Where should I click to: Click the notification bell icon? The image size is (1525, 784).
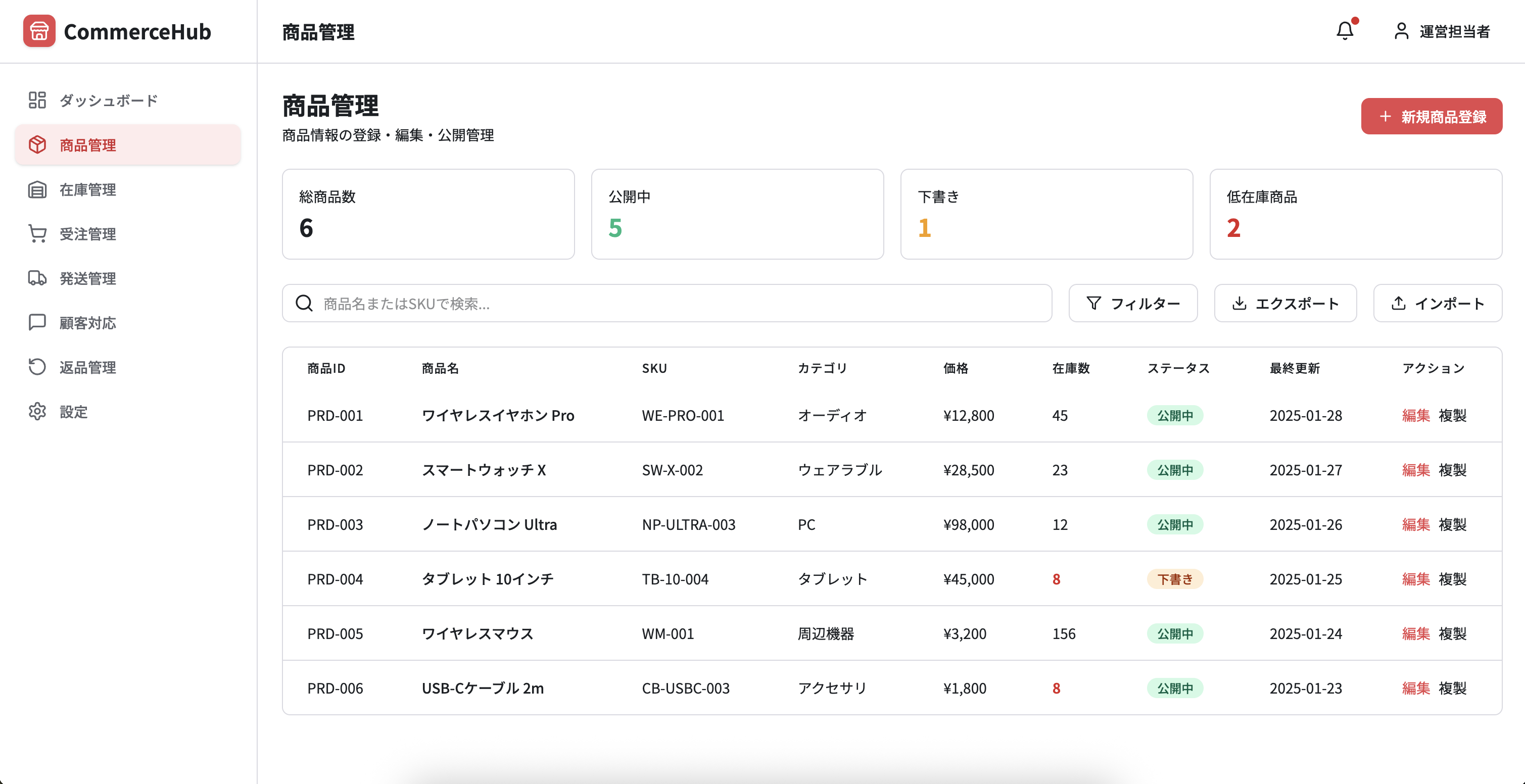coord(1345,31)
